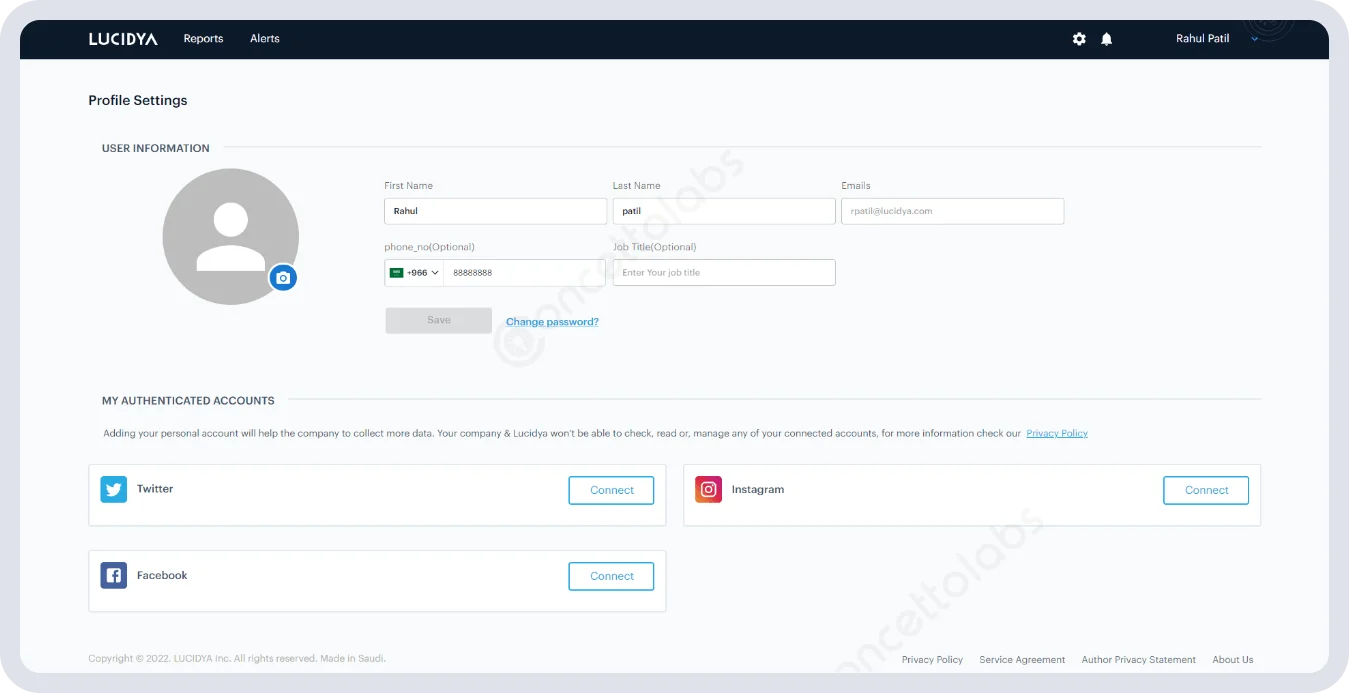Viewport: 1349px width, 693px height.
Task: Connect the Facebook account
Action: coord(611,576)
